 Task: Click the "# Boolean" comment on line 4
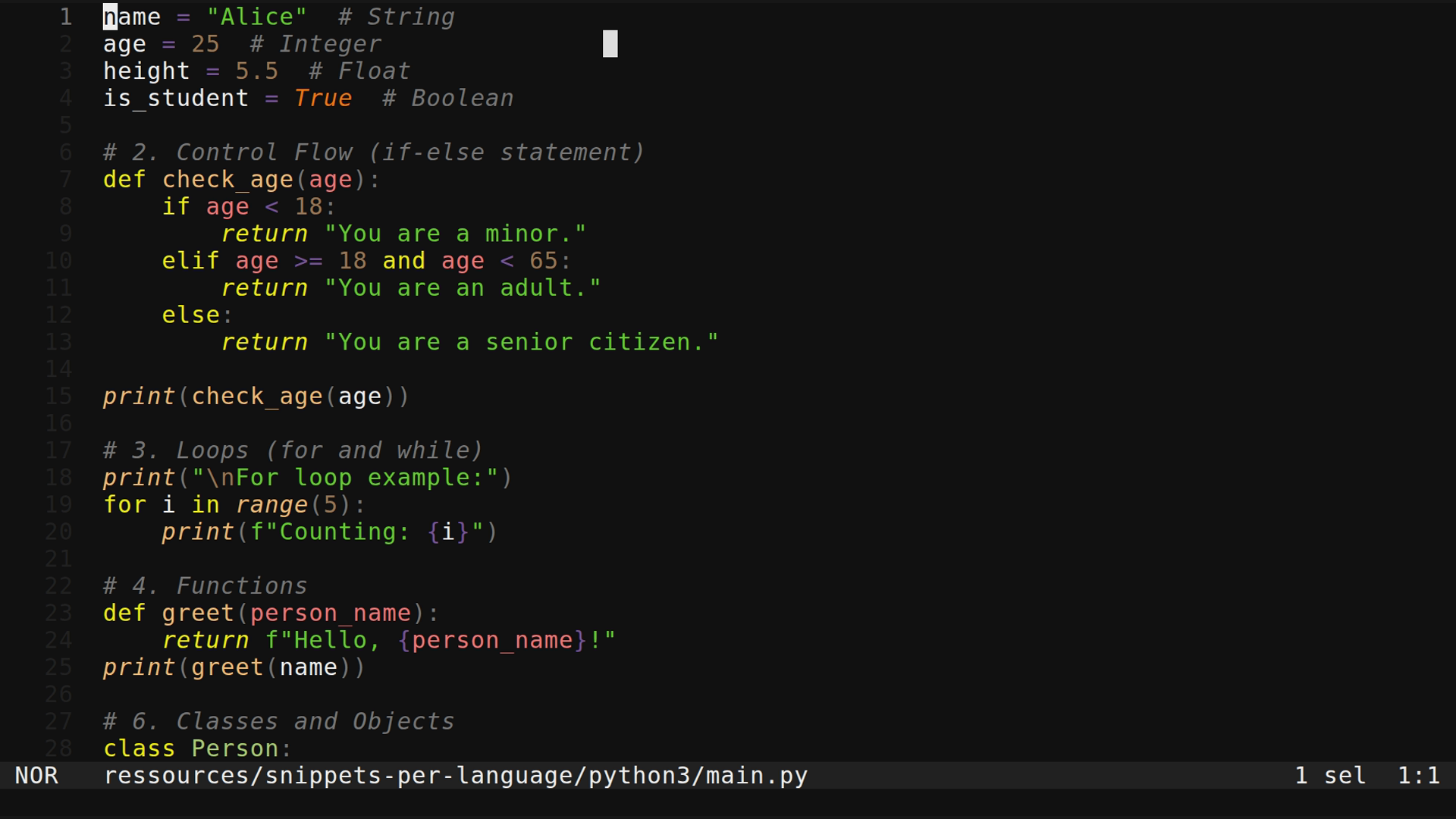447,98
